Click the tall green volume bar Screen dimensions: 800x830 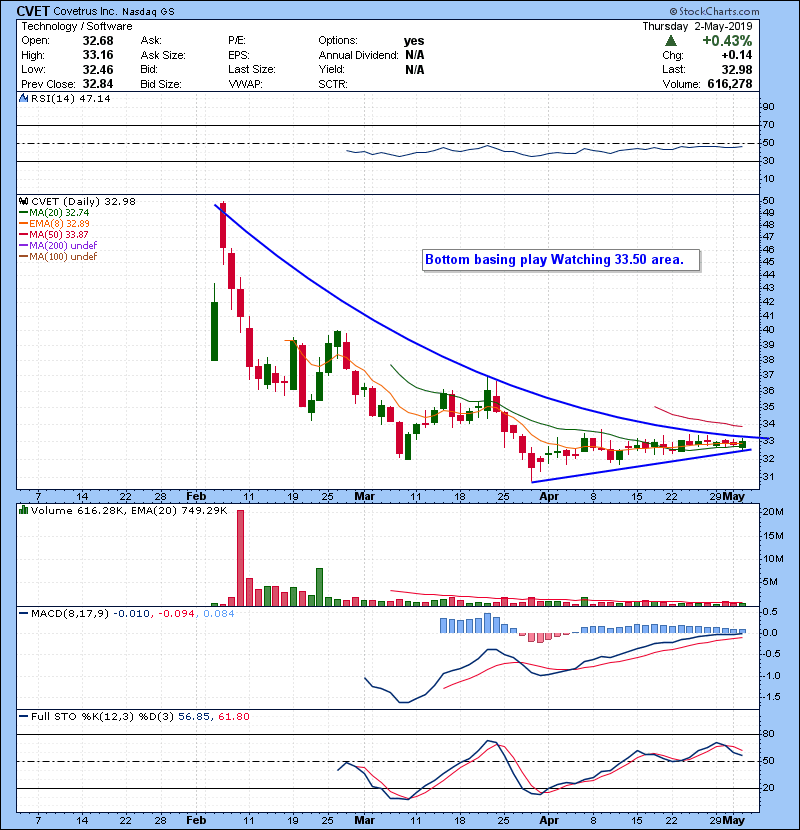click(319, 587)
